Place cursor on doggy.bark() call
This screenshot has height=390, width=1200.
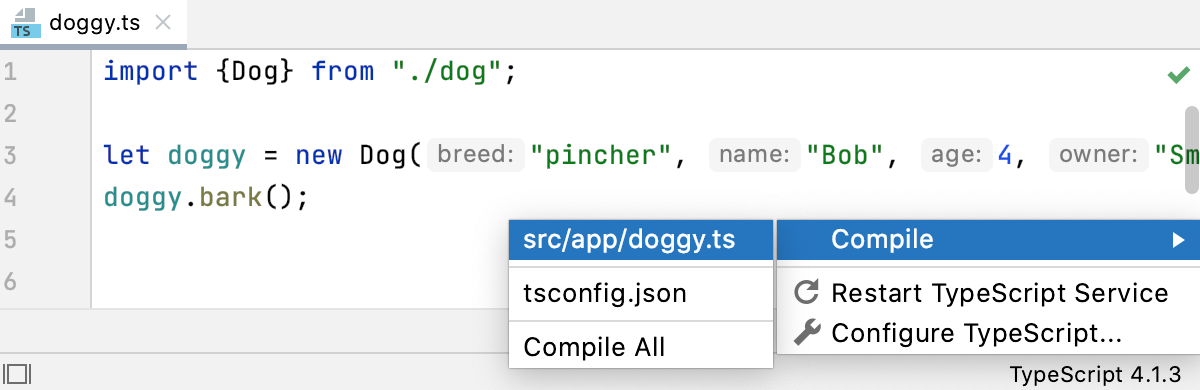206,197
